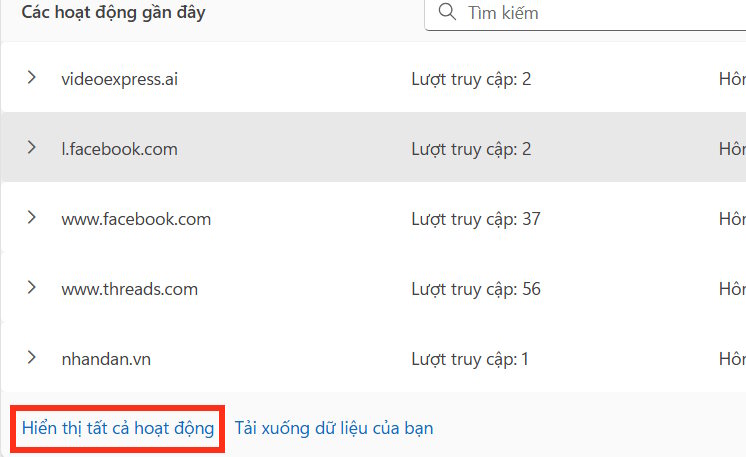Select the nhandan.vn domain text
746x457 pixels.
click(106, 359)
